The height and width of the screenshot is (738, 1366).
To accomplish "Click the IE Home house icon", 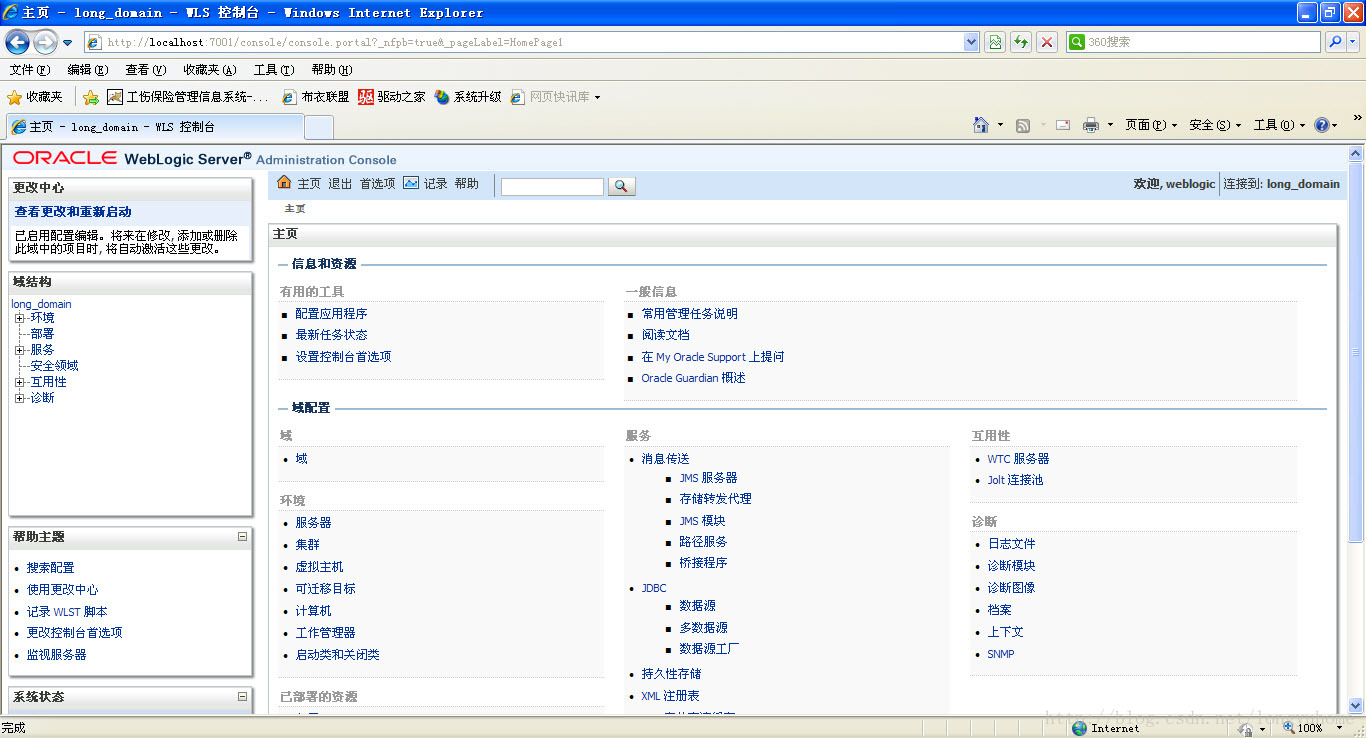I will coord(981,125).
